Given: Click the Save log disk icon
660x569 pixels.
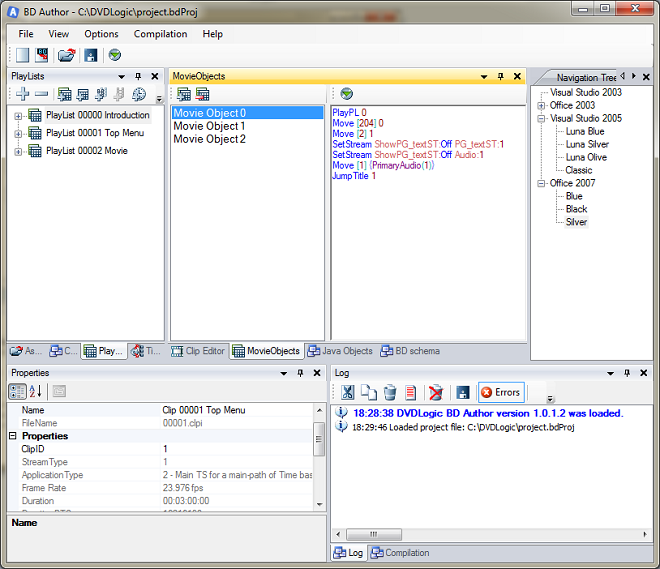Looking at the screenshot, I should coord(462,392).
